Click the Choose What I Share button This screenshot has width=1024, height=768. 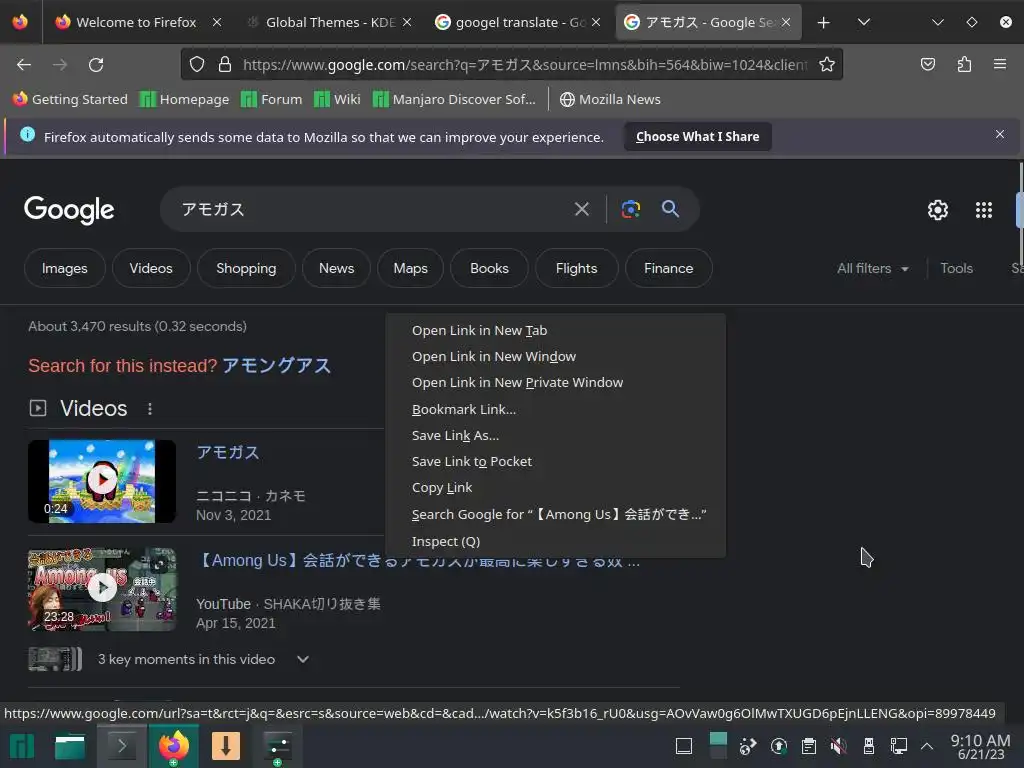coord(697,136)
